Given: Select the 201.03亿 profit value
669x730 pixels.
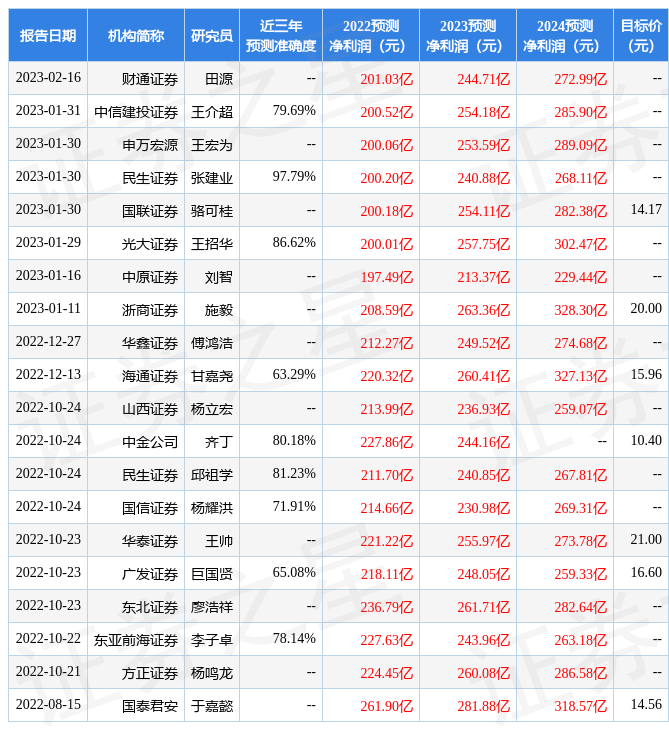Looking at the screenshot, I should [386, 79].
